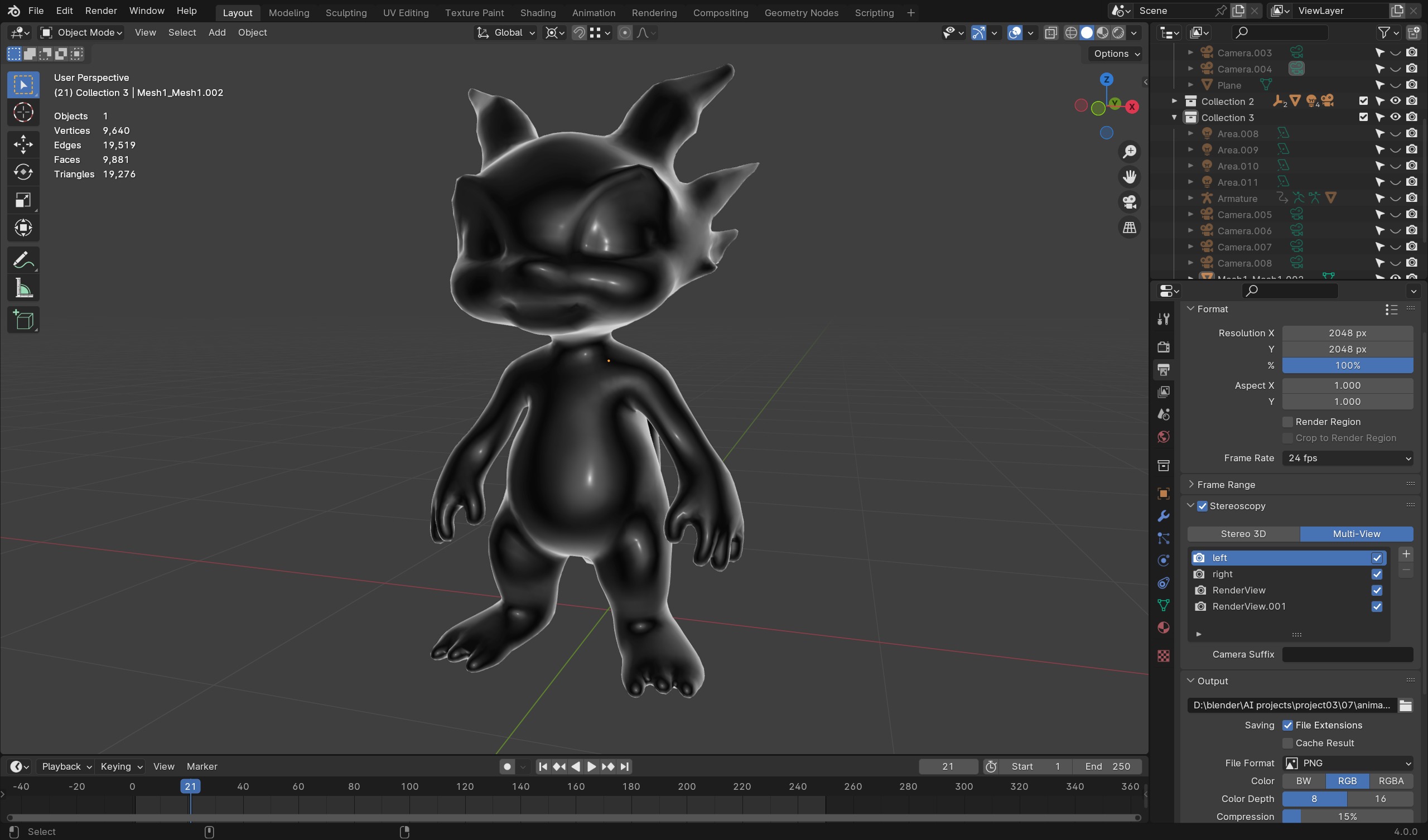This screenshot has height=840, width=1428.
Task: Select the Add Cube tool
Action: (23, 320)
